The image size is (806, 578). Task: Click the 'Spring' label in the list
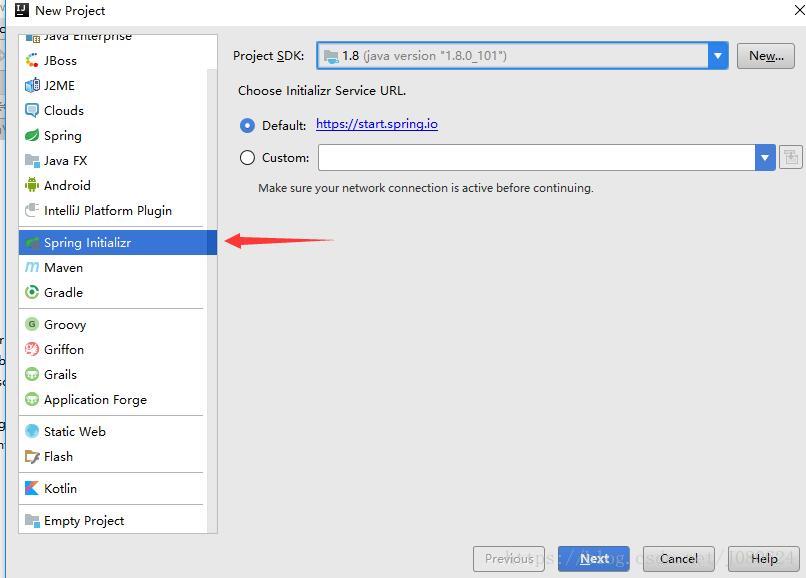pyautogui.click(x=63, y=136)
